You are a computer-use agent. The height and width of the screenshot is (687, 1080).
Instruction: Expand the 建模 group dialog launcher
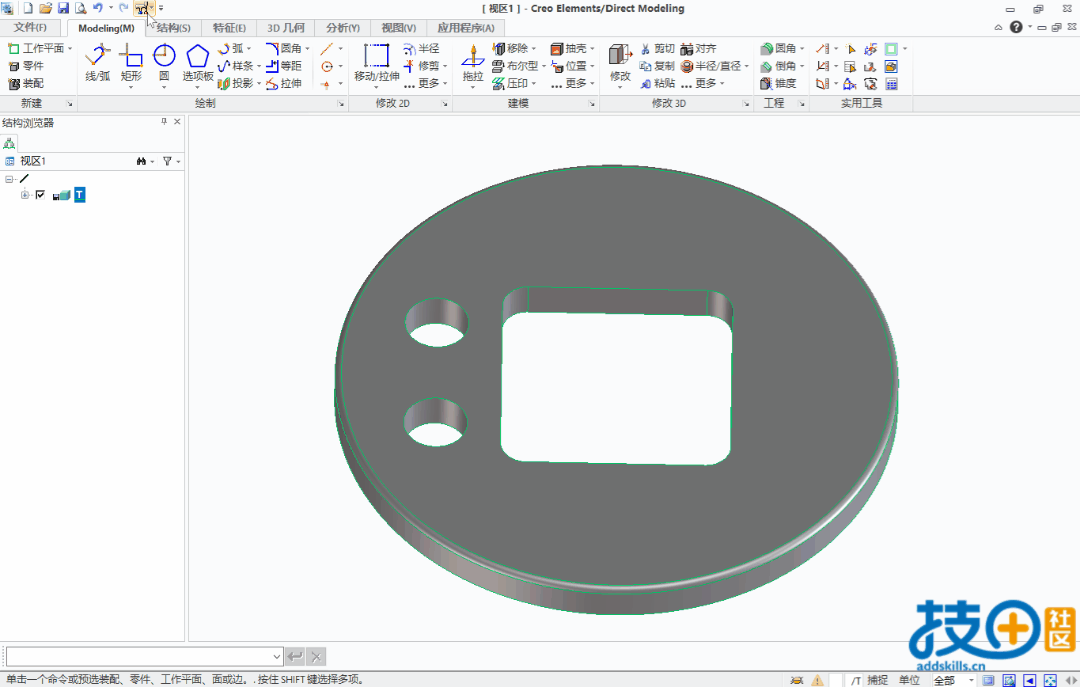click(591, 103)
